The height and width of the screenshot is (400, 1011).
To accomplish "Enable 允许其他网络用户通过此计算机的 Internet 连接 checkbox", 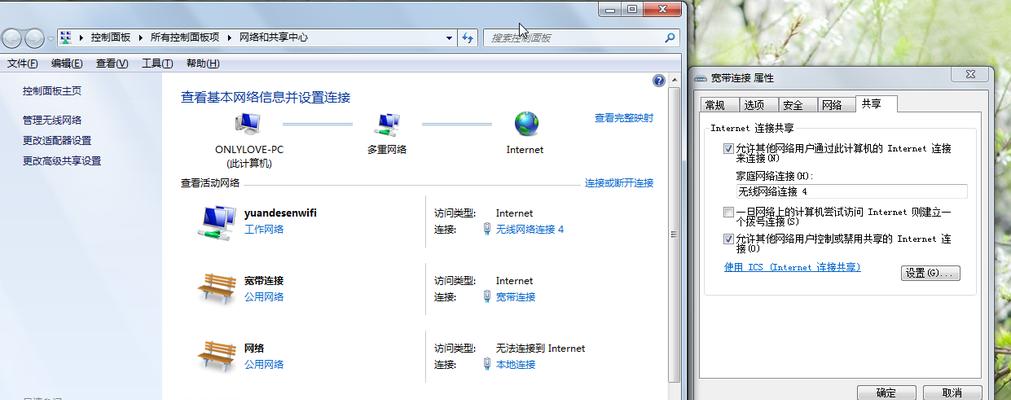I will (729, 148).
